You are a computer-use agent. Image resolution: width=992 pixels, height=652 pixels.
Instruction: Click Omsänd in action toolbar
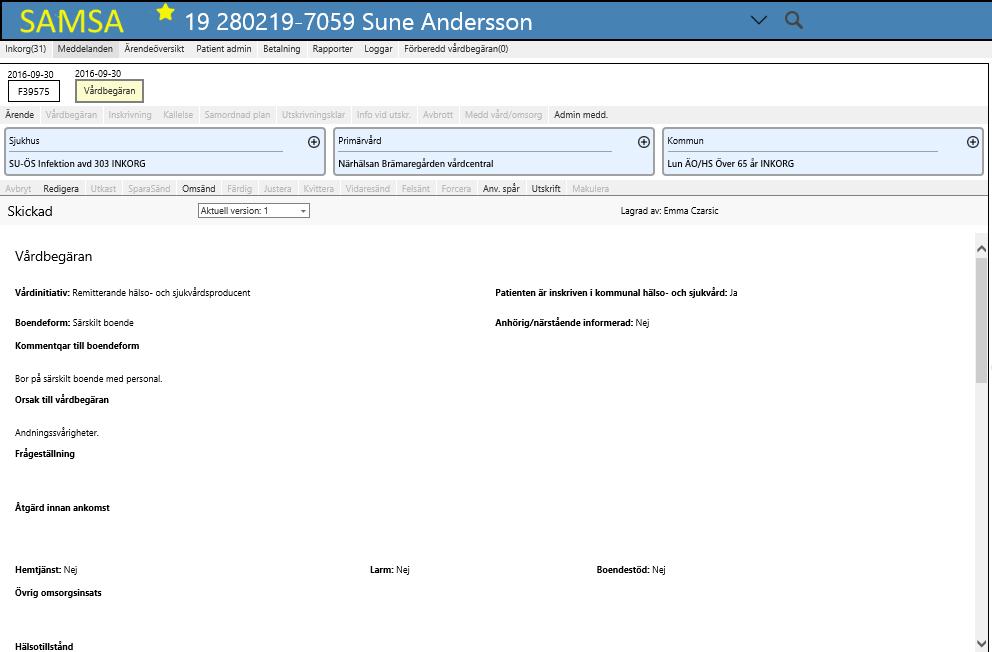pyautogui.click(x=199, y=188)
